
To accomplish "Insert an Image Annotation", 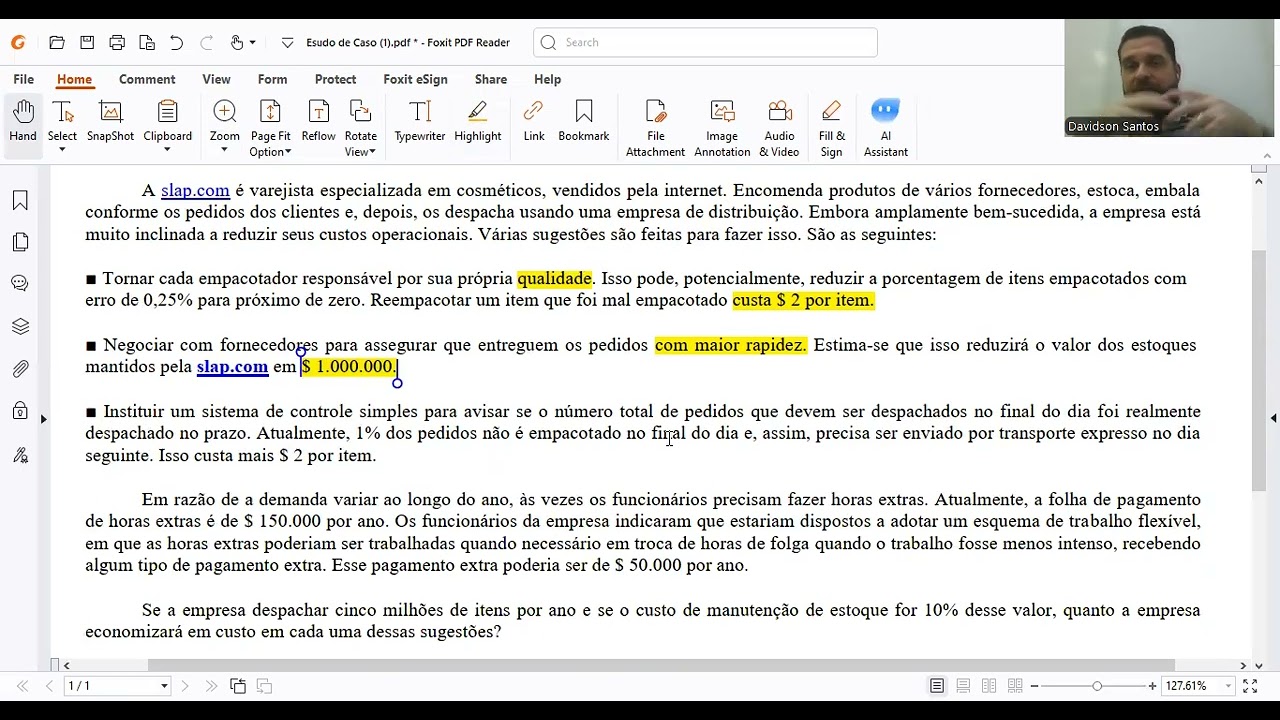I will 722,128.
